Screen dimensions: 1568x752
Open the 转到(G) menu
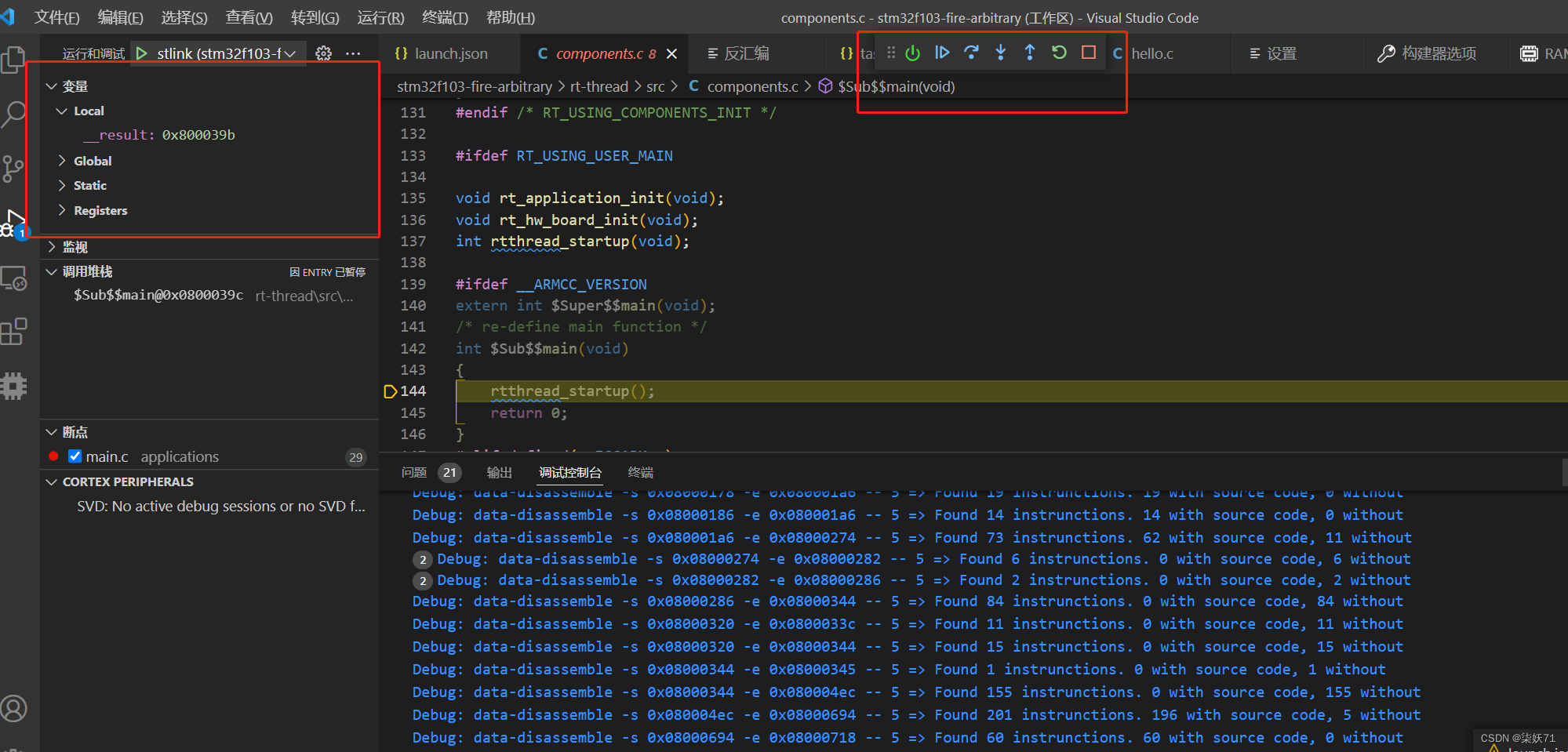point(315,17)
